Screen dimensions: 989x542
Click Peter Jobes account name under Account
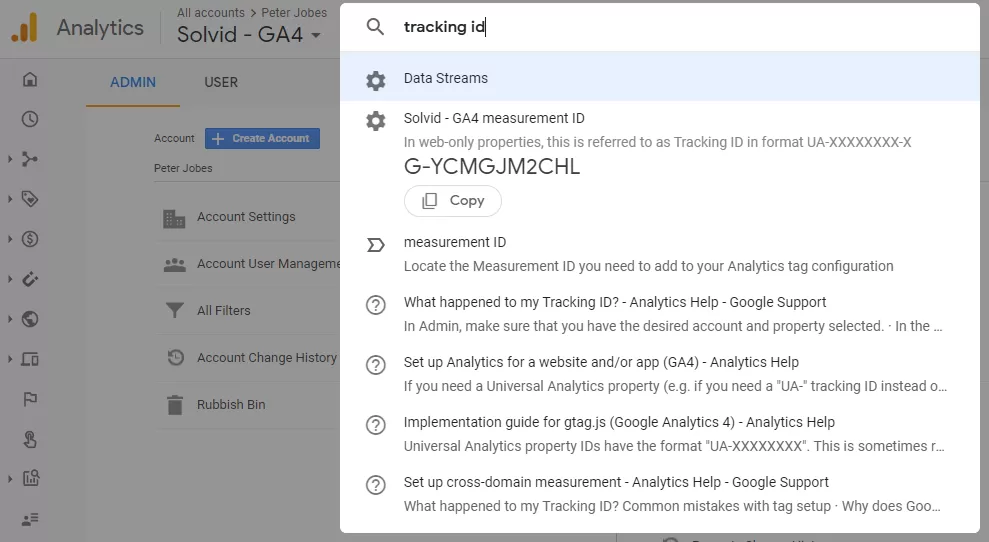(x=183, y=168)
